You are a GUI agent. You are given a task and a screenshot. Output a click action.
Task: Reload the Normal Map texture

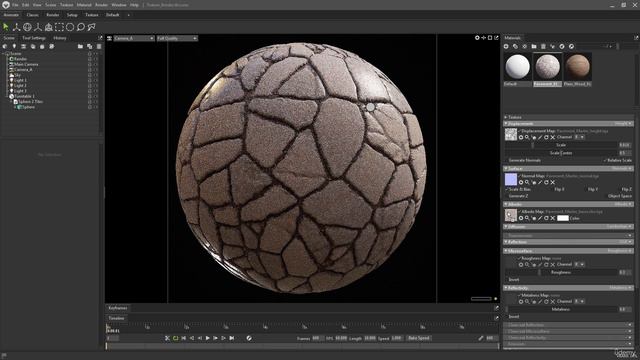tap(546, 182)
